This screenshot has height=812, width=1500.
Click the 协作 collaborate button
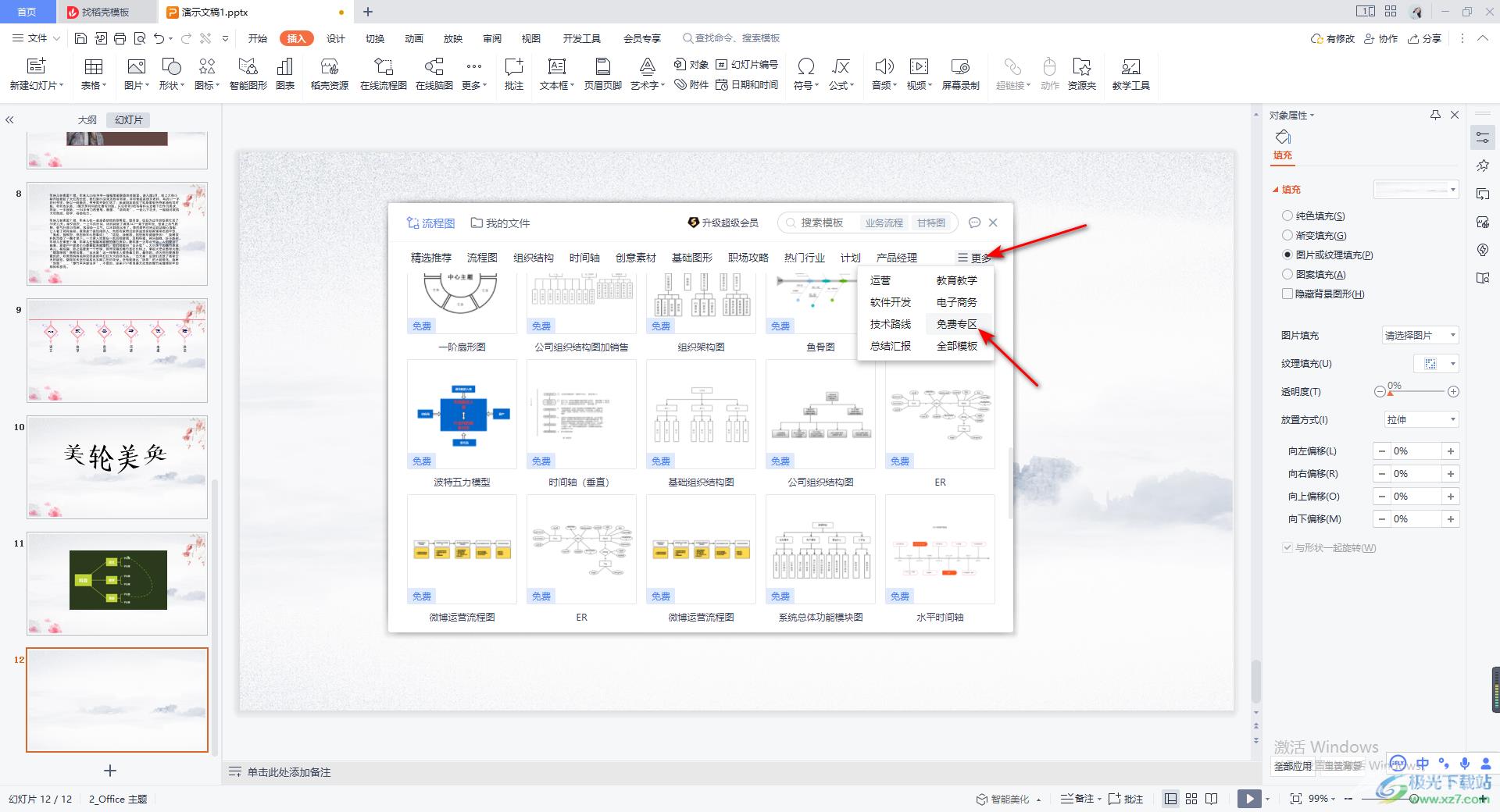click(x=1380, y=38)
